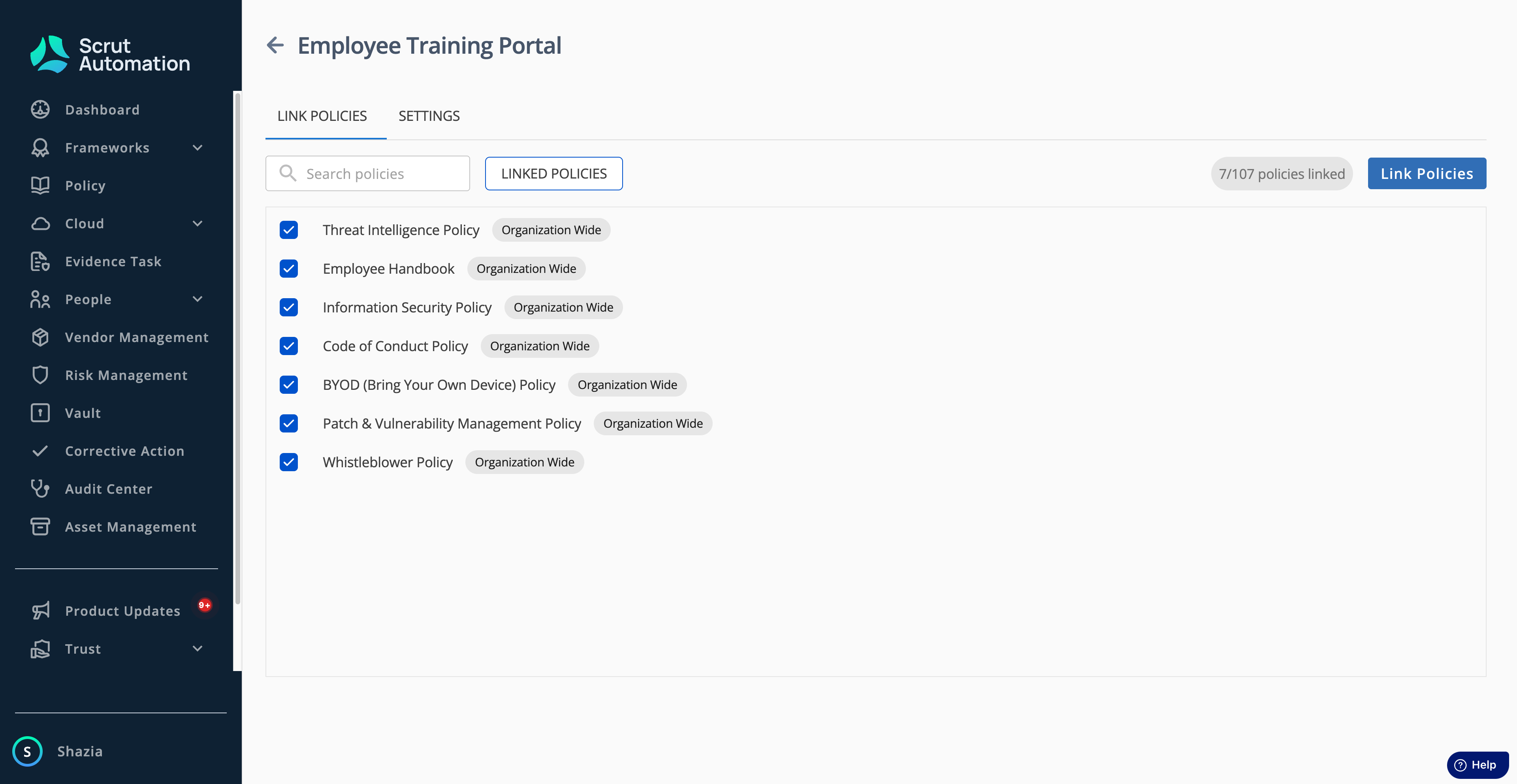Expand the Frameworks menu chevron

[198, 148]
